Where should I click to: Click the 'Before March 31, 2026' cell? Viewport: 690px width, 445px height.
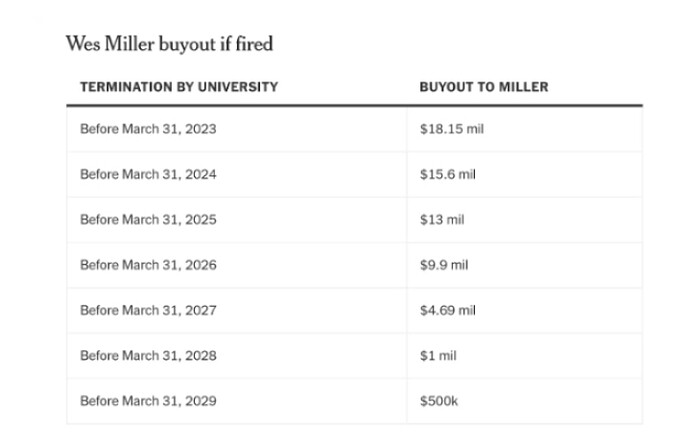click(148, 265)
